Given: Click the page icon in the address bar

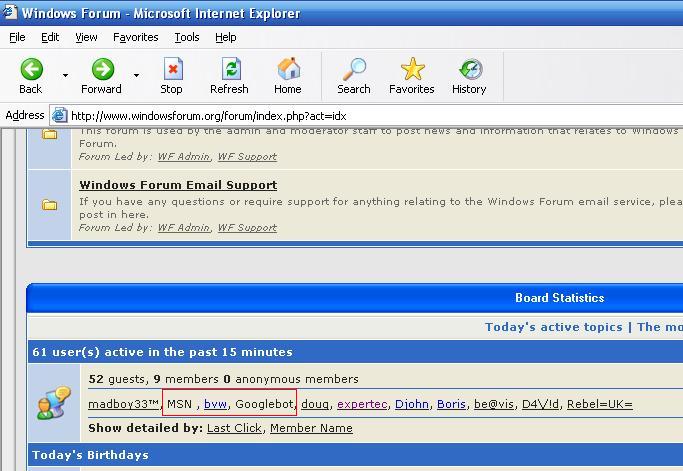Looking at the screenshot, I should click(59, 115).
